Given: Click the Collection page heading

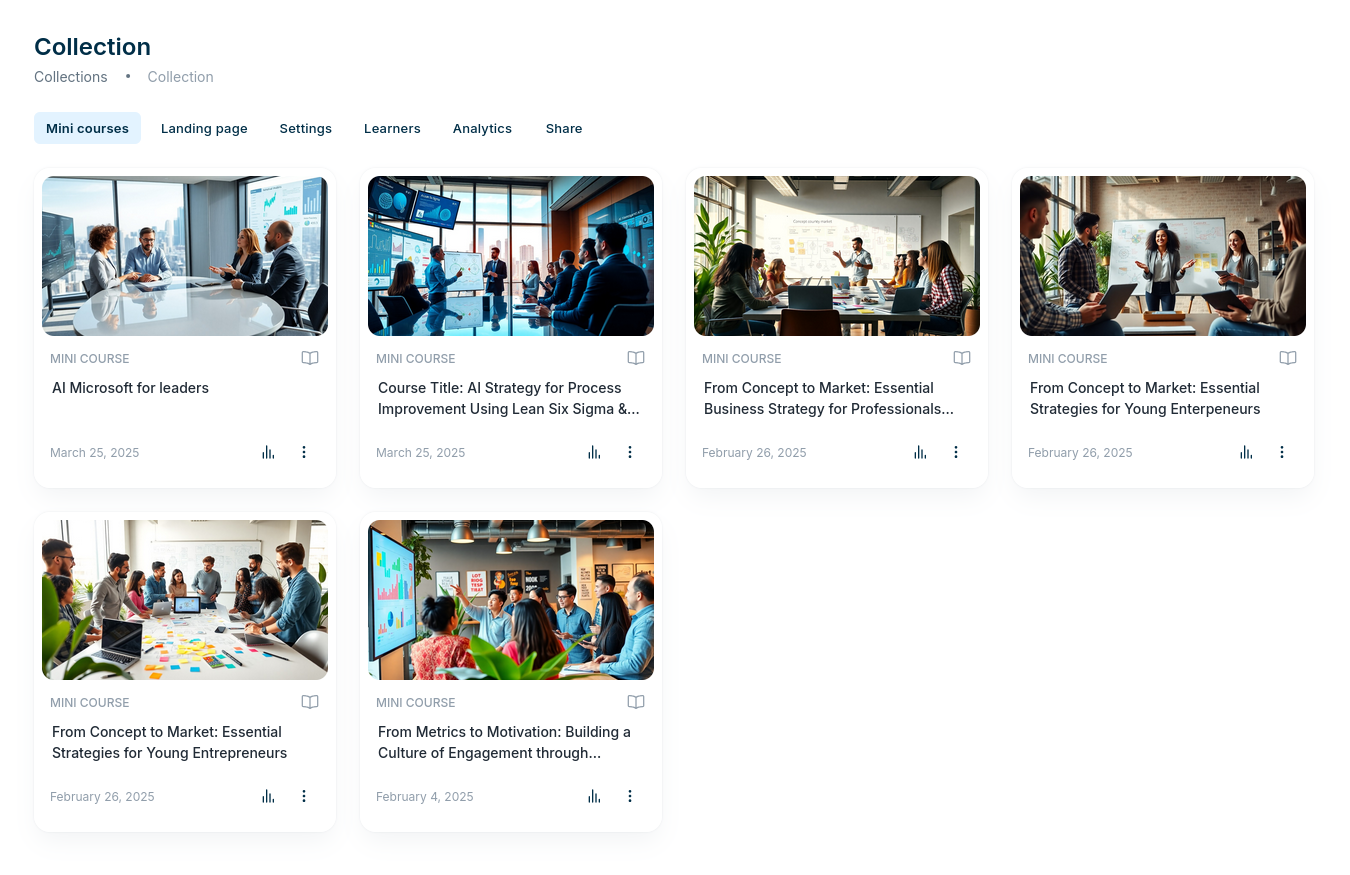Looking at the screenshot, I should coord(92,47).
